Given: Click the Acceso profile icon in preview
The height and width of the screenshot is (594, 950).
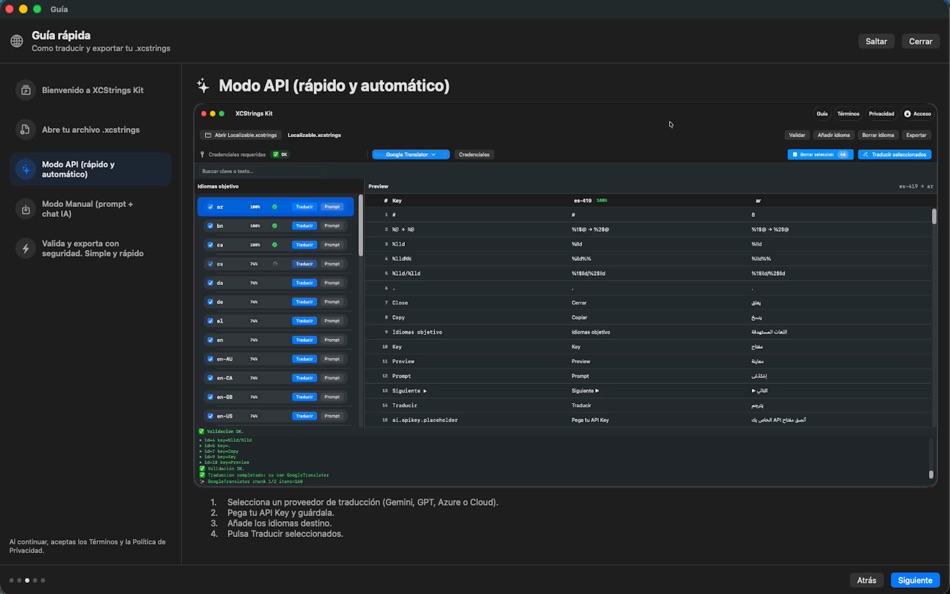Looking at the screenshot, I should (x=907, y=114).
